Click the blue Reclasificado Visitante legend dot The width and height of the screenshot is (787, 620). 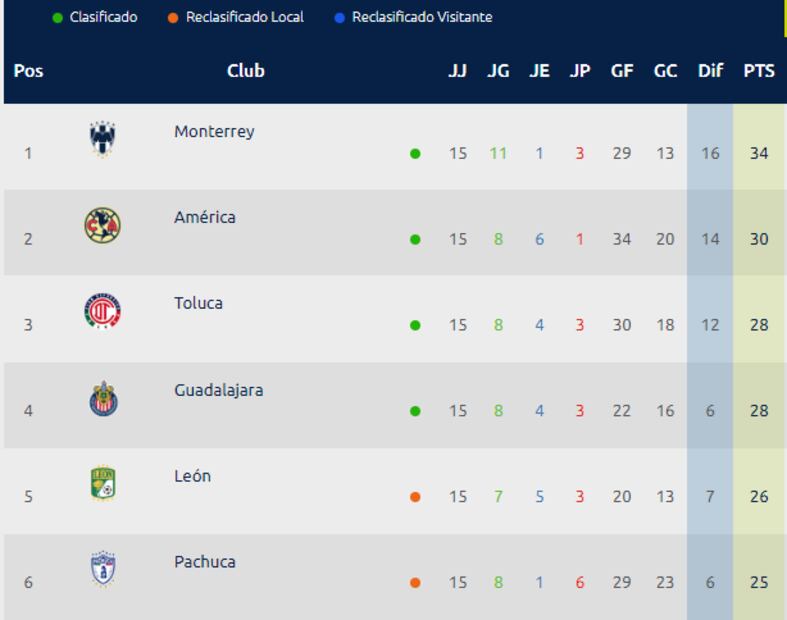coord(340,18)
